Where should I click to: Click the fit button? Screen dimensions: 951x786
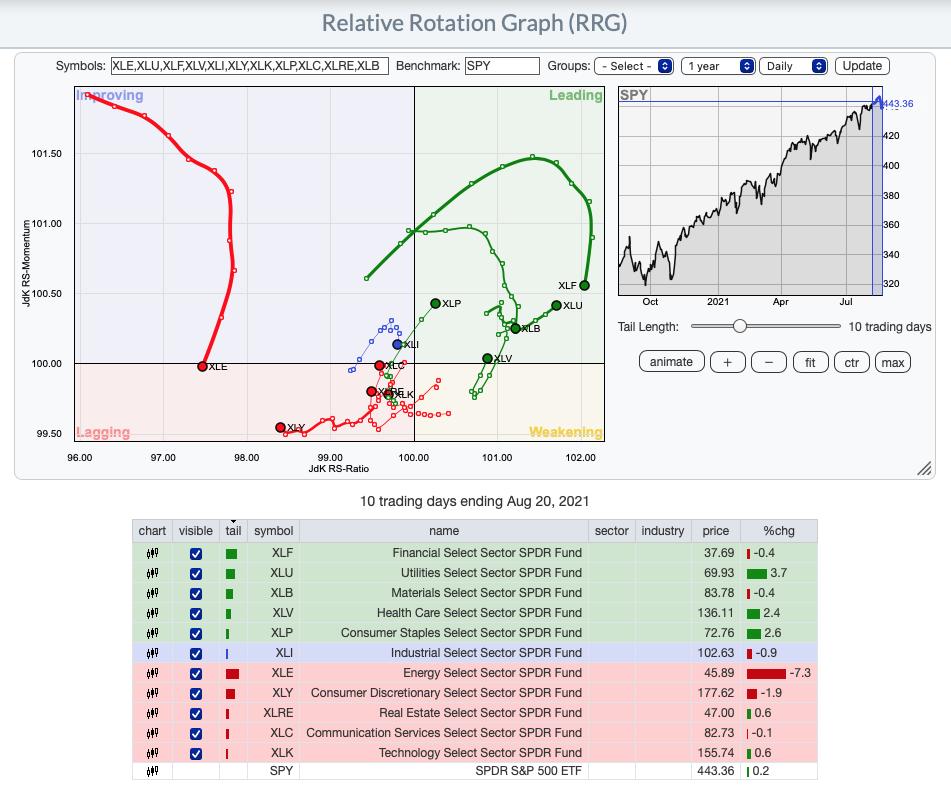[x=810, y=362]
